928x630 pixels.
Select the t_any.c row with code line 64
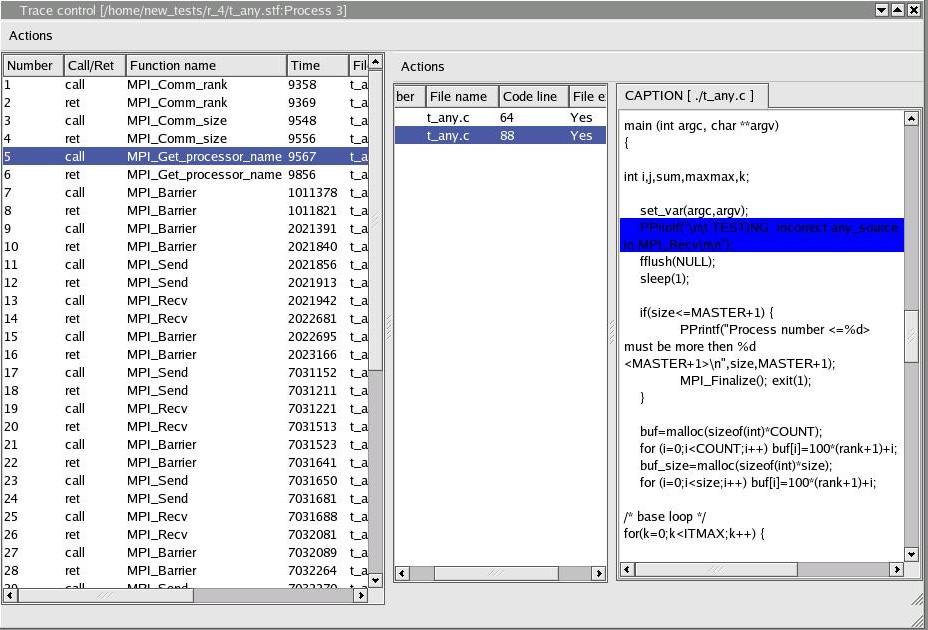point(500,118)
